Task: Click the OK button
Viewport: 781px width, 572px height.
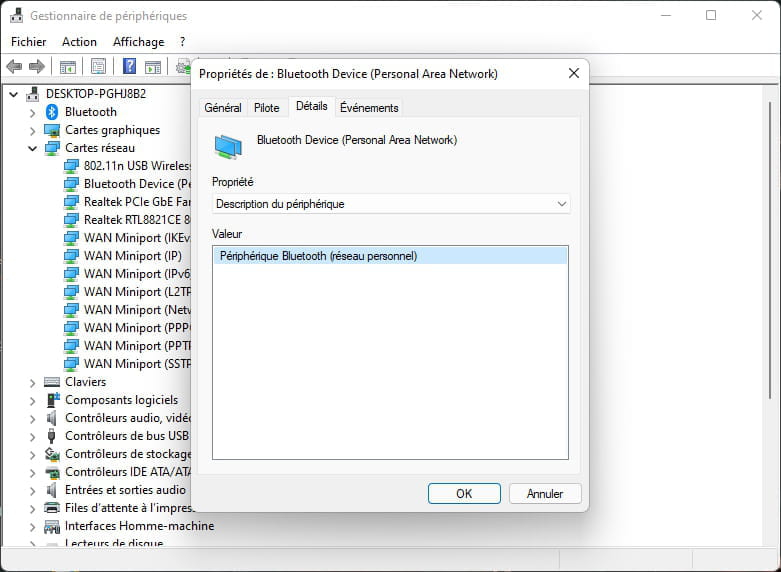Action: point(464,493)
